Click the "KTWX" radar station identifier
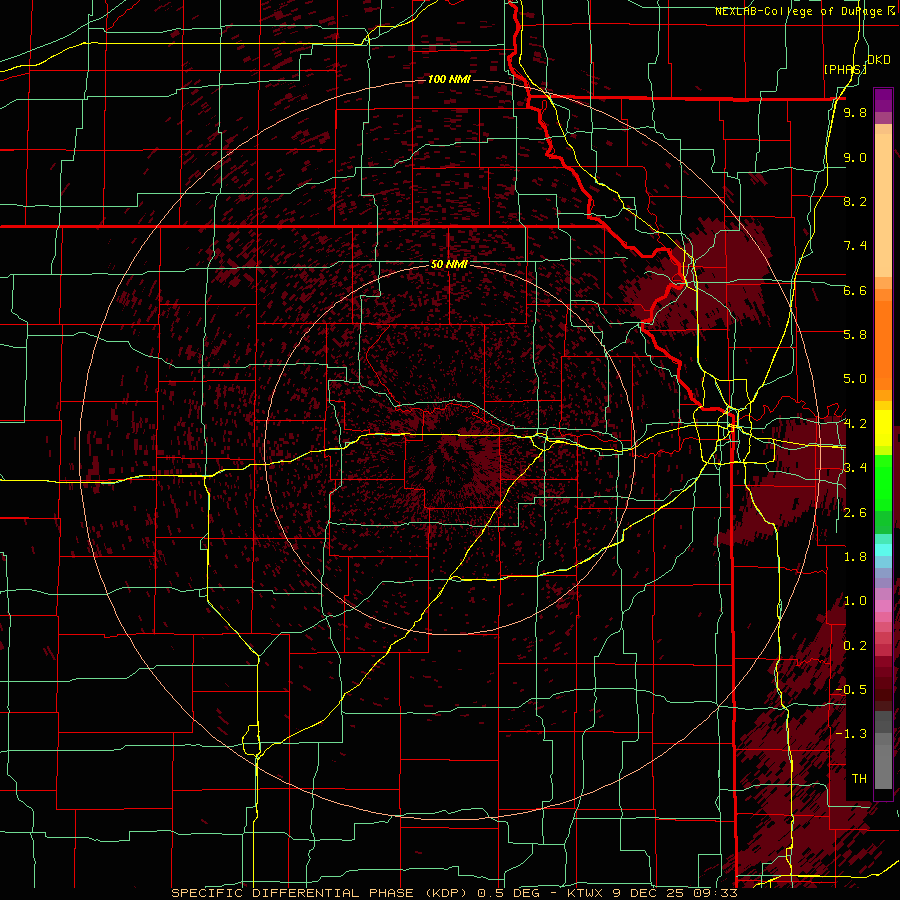 coord(585,893)
